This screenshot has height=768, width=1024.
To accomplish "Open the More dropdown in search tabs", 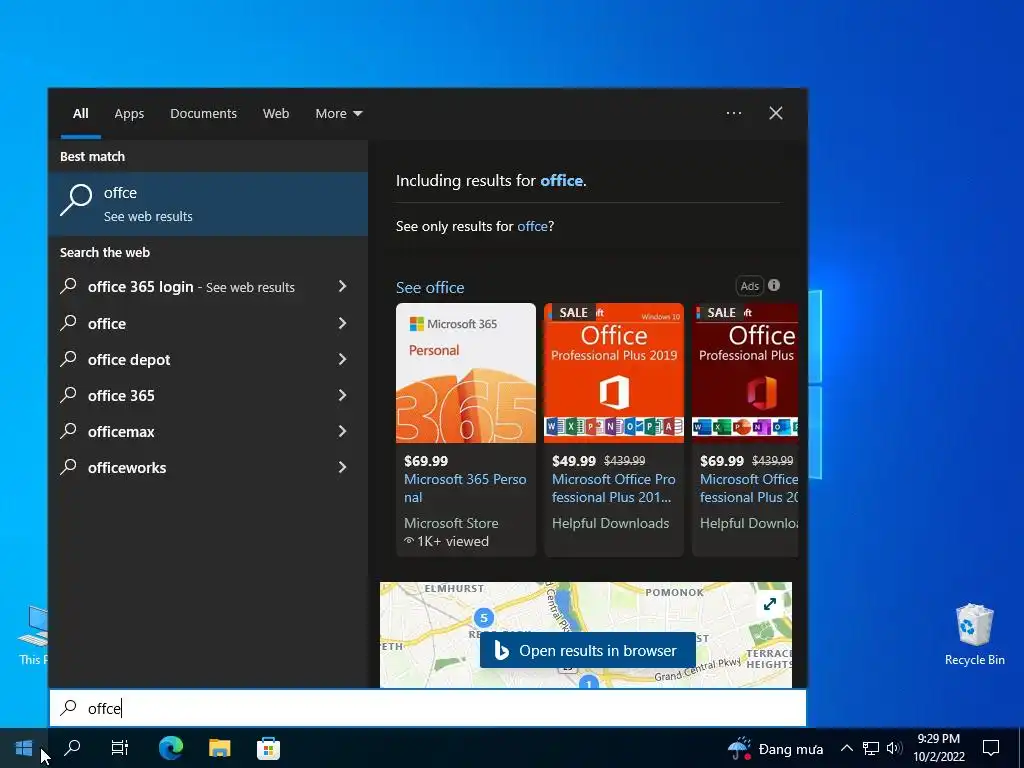I will click(x=338, y=114).
